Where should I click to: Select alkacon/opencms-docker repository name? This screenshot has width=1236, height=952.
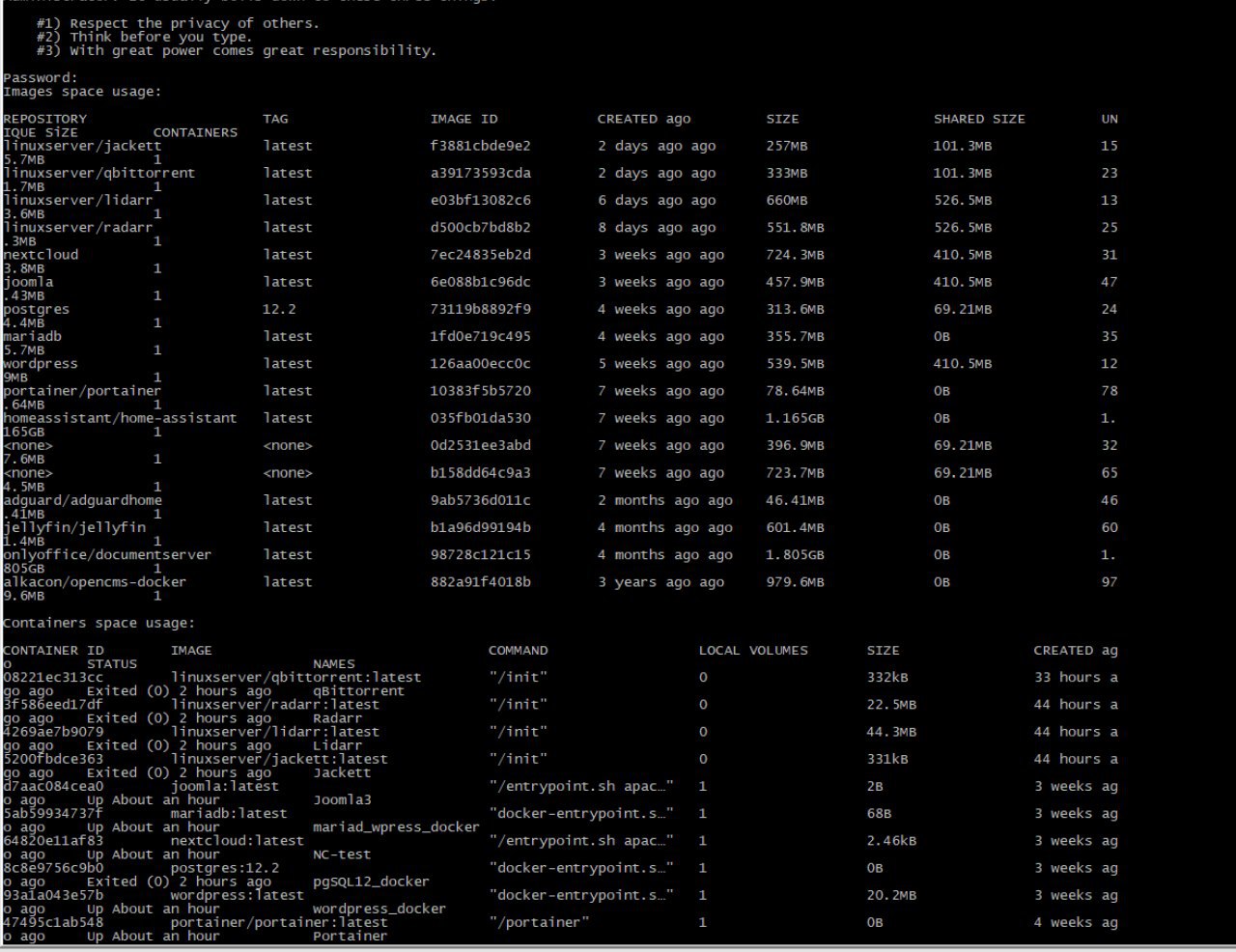95,582
